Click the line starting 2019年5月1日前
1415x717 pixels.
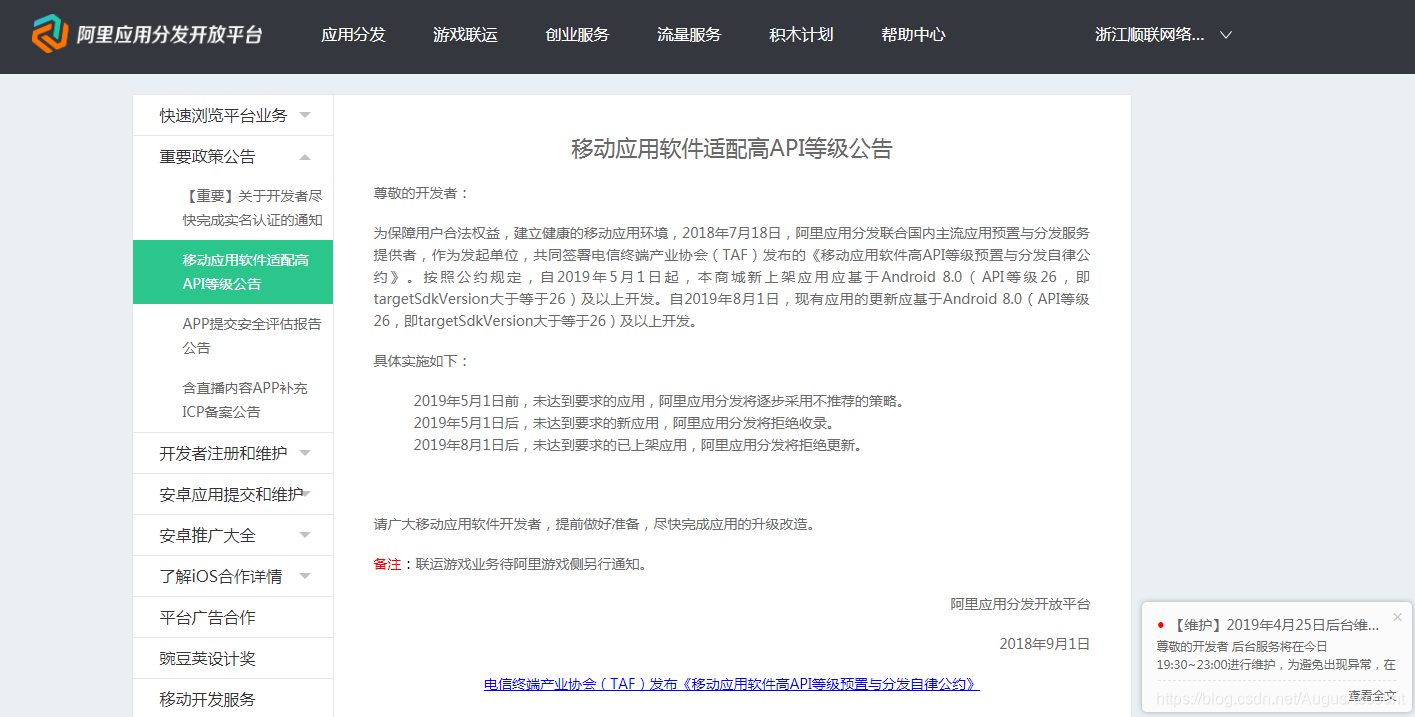tap(661, 401)
